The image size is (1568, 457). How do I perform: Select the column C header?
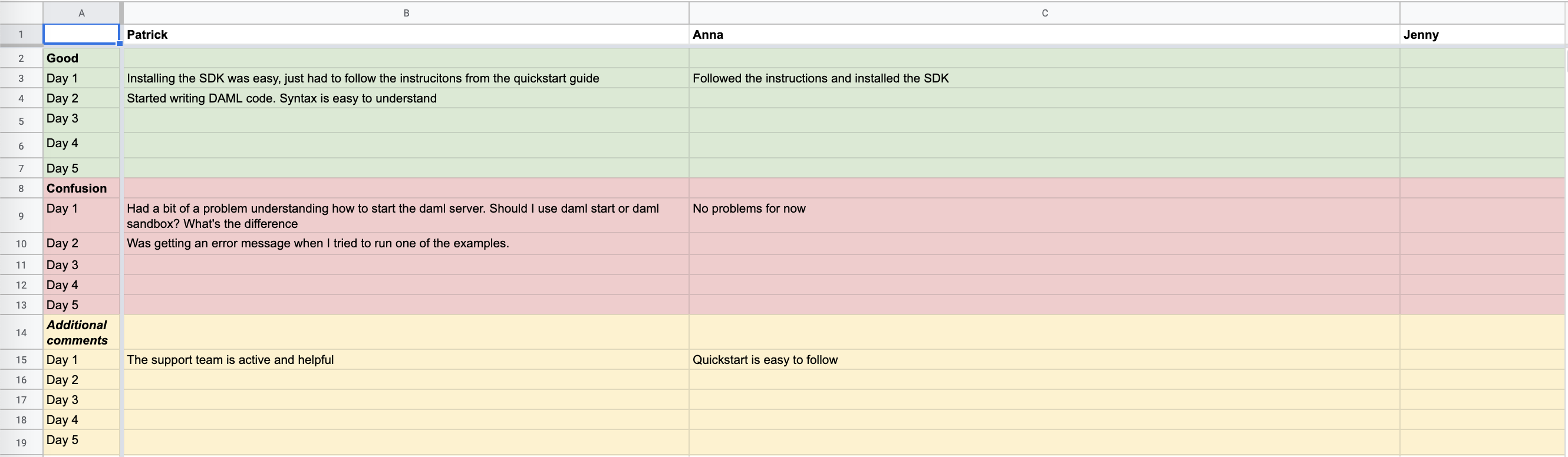pos(1045,13)
